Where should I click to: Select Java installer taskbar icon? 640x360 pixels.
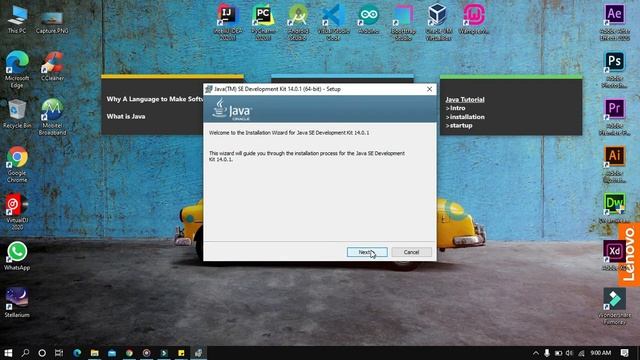[198, 353]
